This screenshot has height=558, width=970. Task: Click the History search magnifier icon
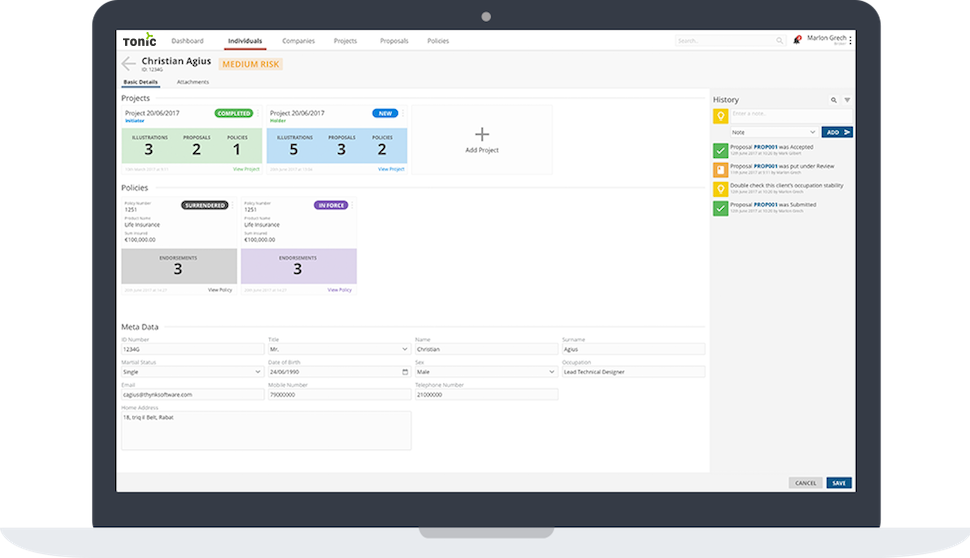834,100
